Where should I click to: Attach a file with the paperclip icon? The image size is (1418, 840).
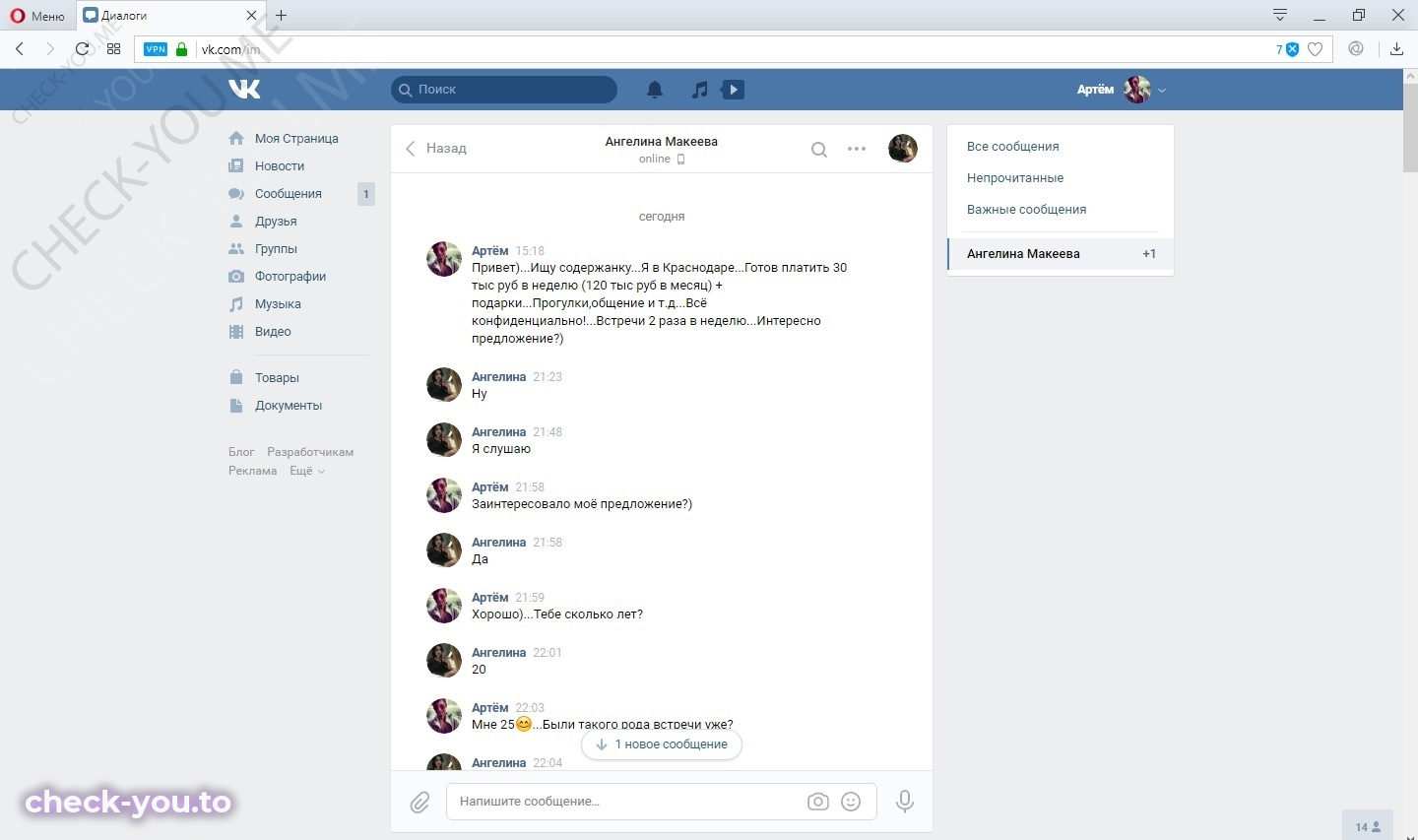420,803
